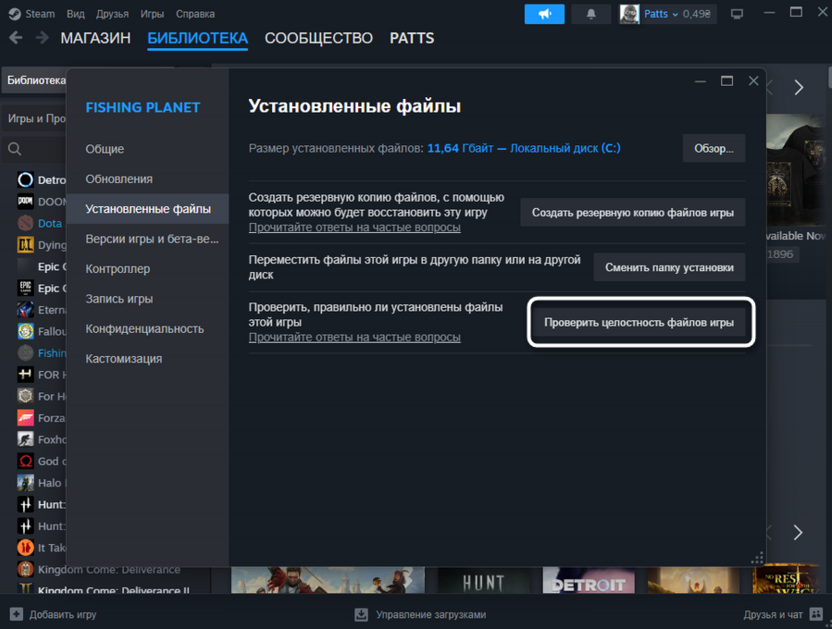Image resolution: width=832 pixels, height=629 pixels.
Task: Click the Игры и Про... library filter dropdown
Action: click(36, 118)
